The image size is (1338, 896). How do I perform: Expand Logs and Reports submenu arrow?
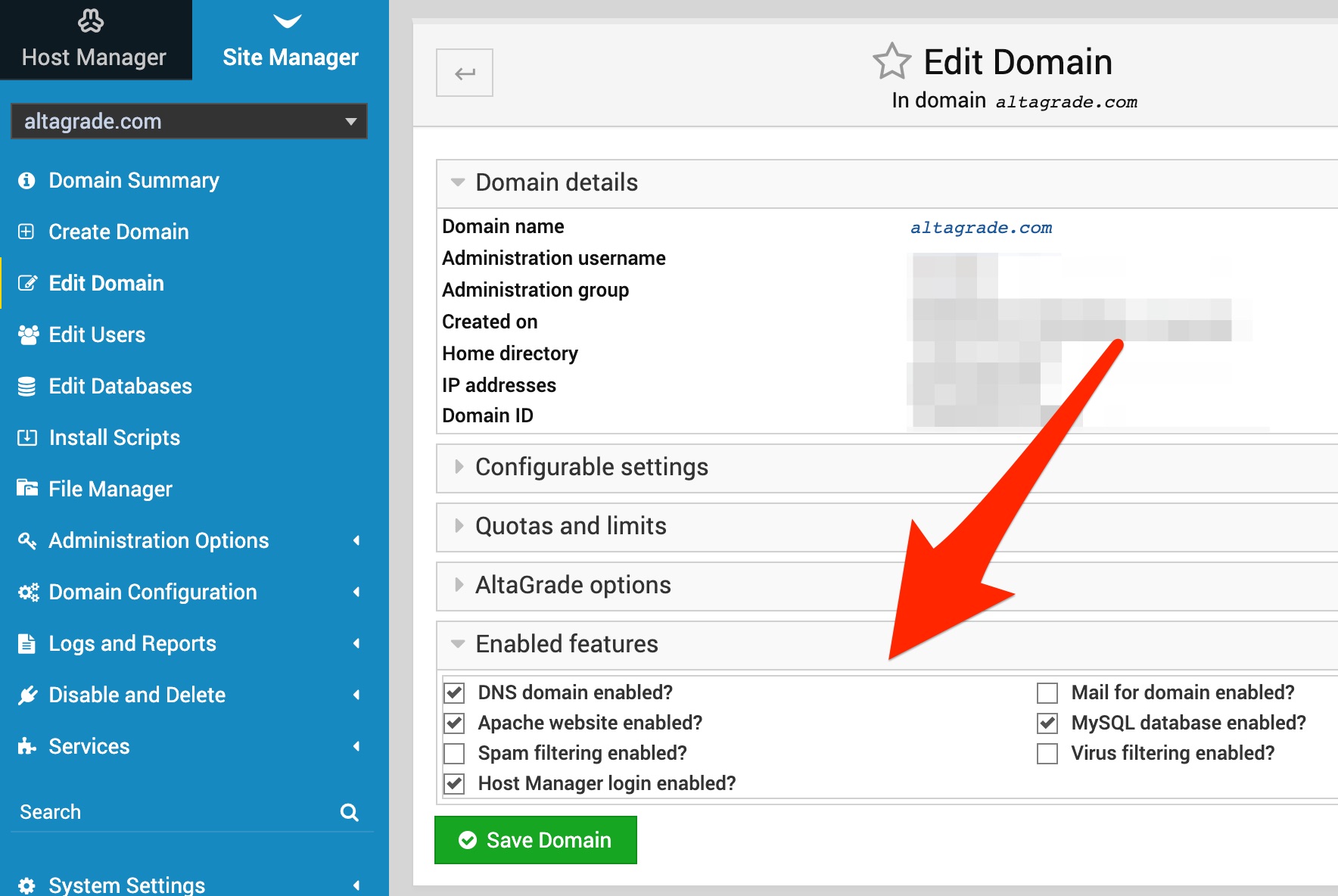[x=356, y=643]
